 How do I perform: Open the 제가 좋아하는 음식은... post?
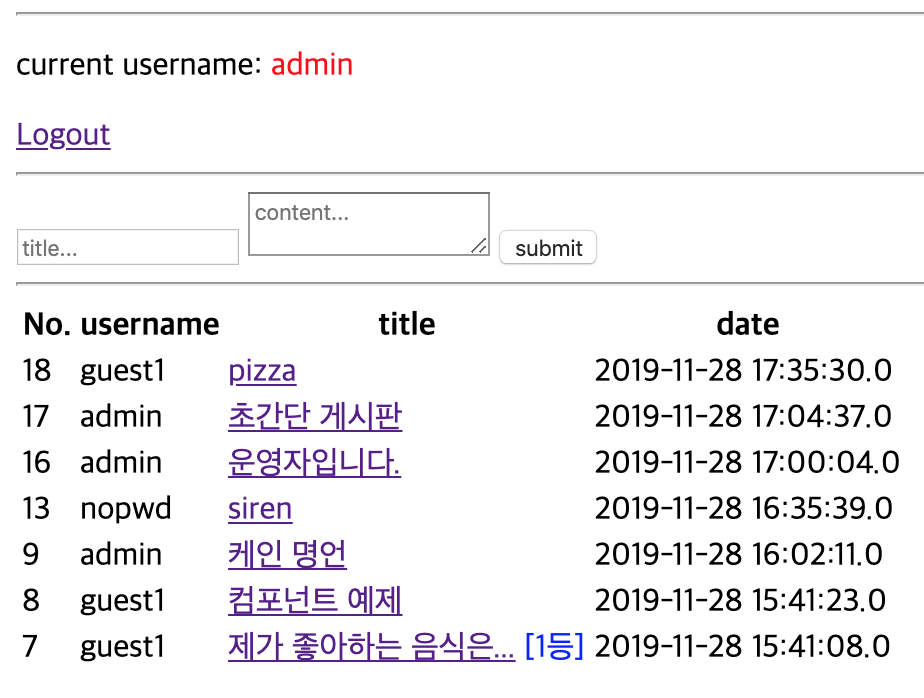tap(371, 647)
